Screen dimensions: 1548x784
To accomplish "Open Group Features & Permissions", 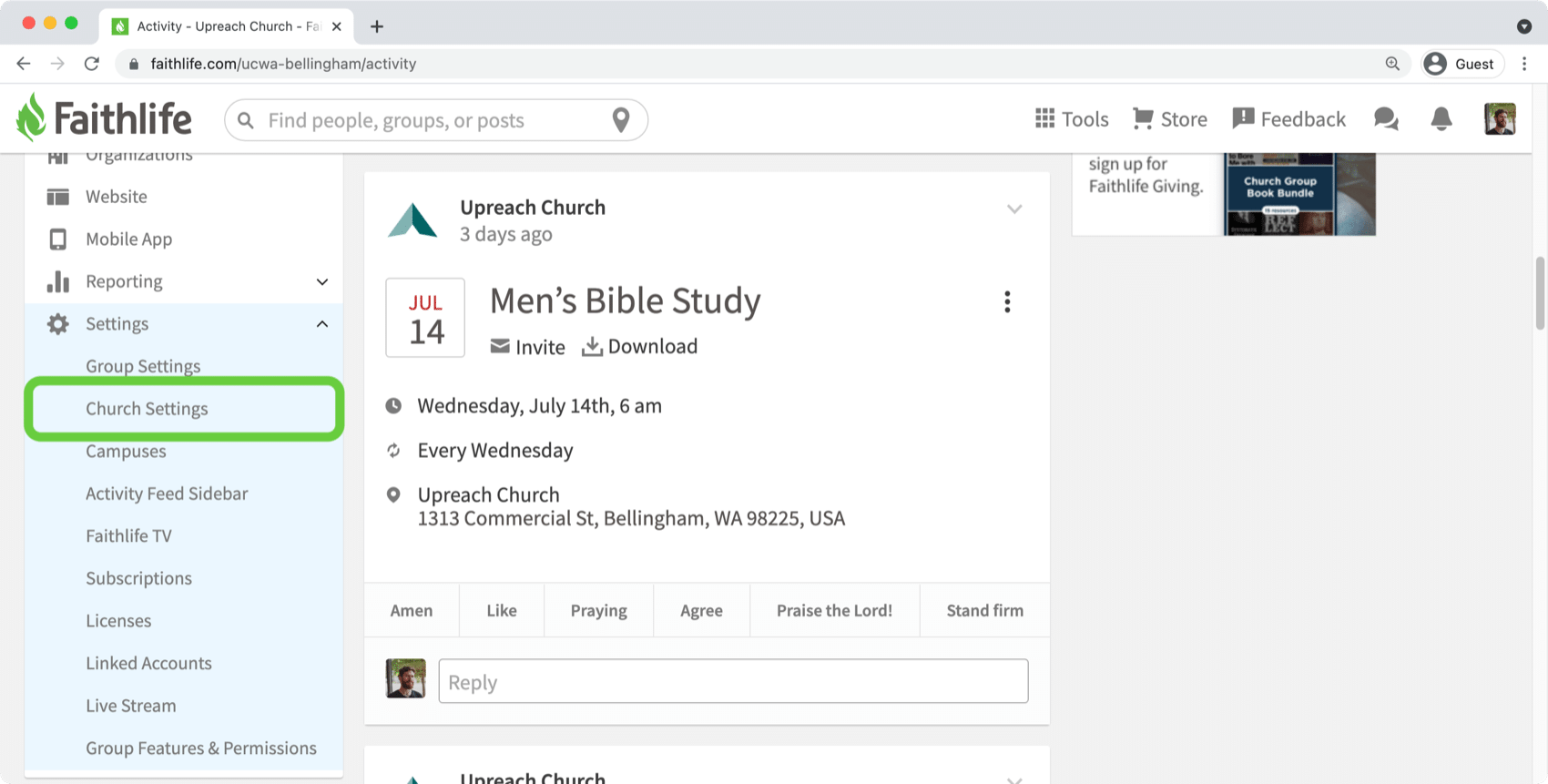I will pos(201,748).
